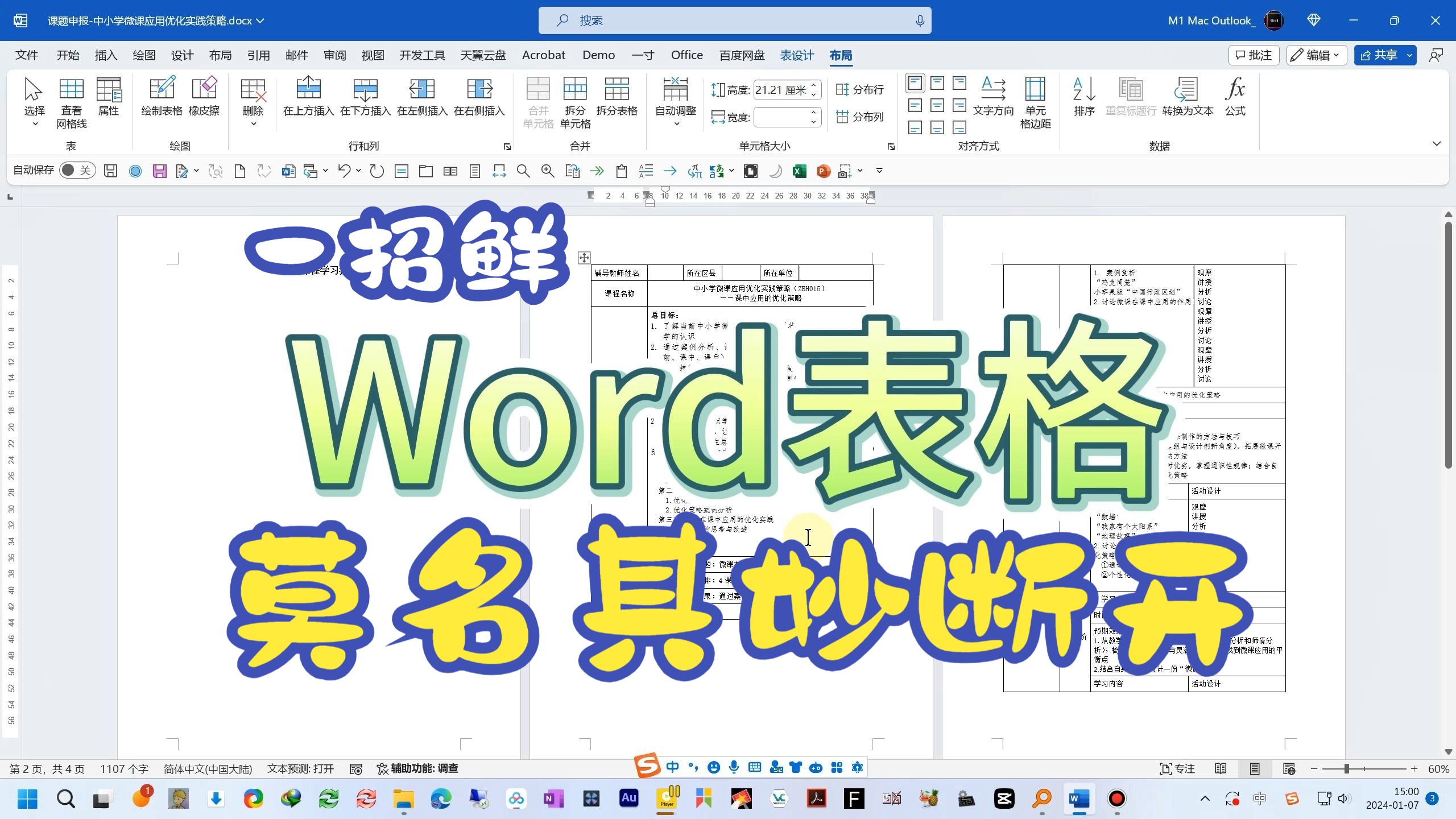
Task: Switch to the Table Design (表设计) tab
Action: 796,55
